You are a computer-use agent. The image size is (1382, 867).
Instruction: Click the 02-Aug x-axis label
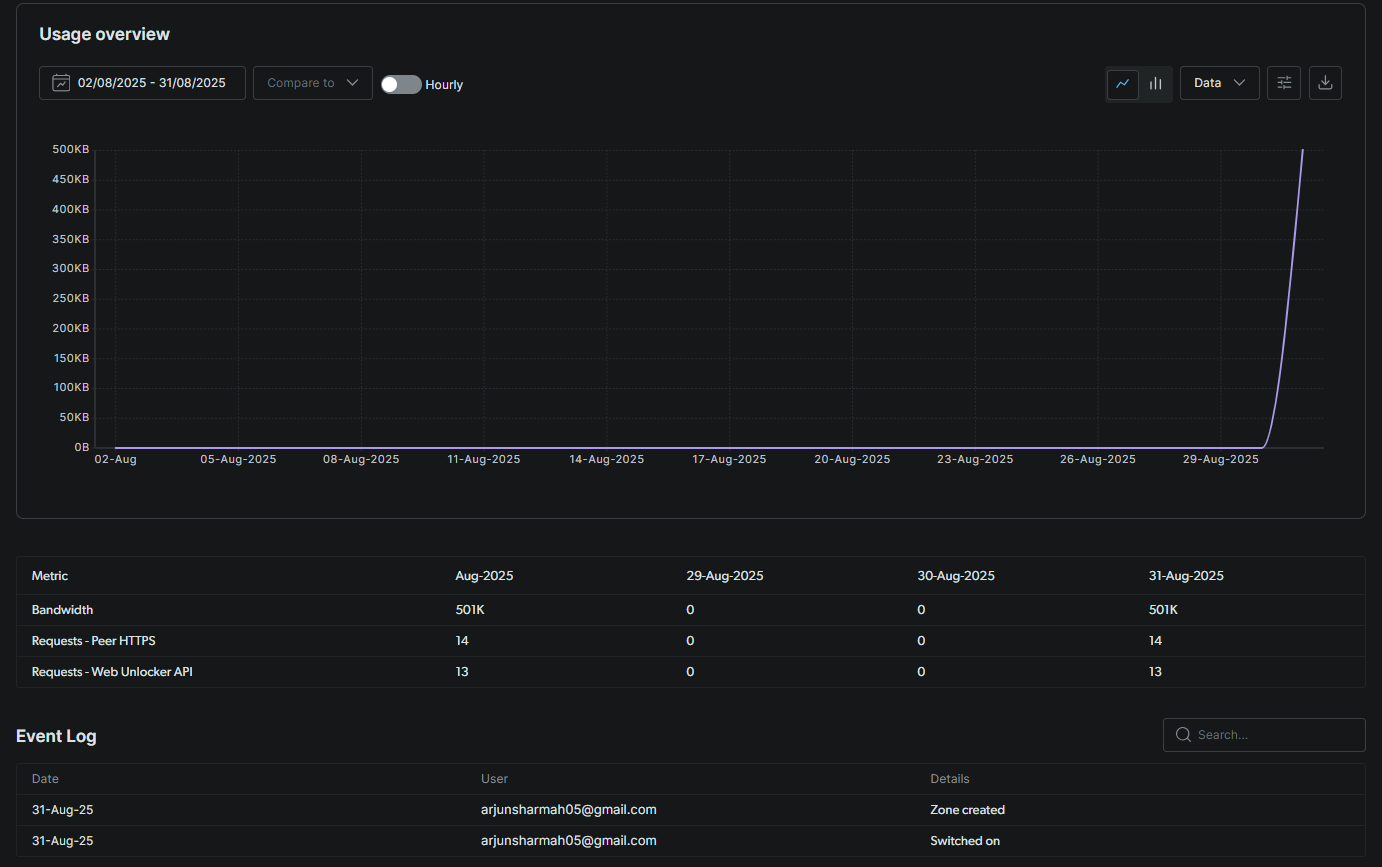coord(115,460)
